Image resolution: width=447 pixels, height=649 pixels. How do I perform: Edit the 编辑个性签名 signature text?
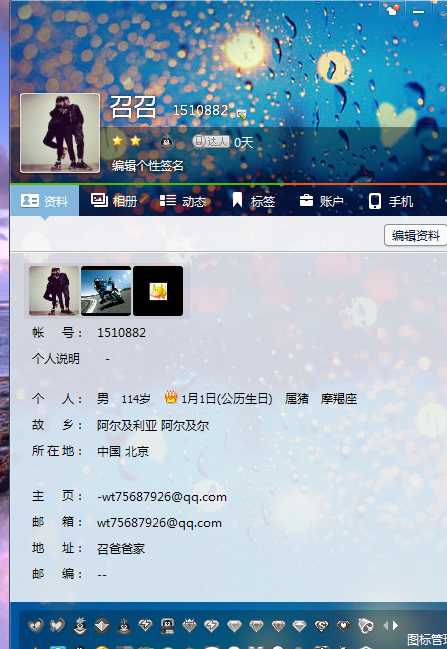pyautogui.click(x=147, y=166)
